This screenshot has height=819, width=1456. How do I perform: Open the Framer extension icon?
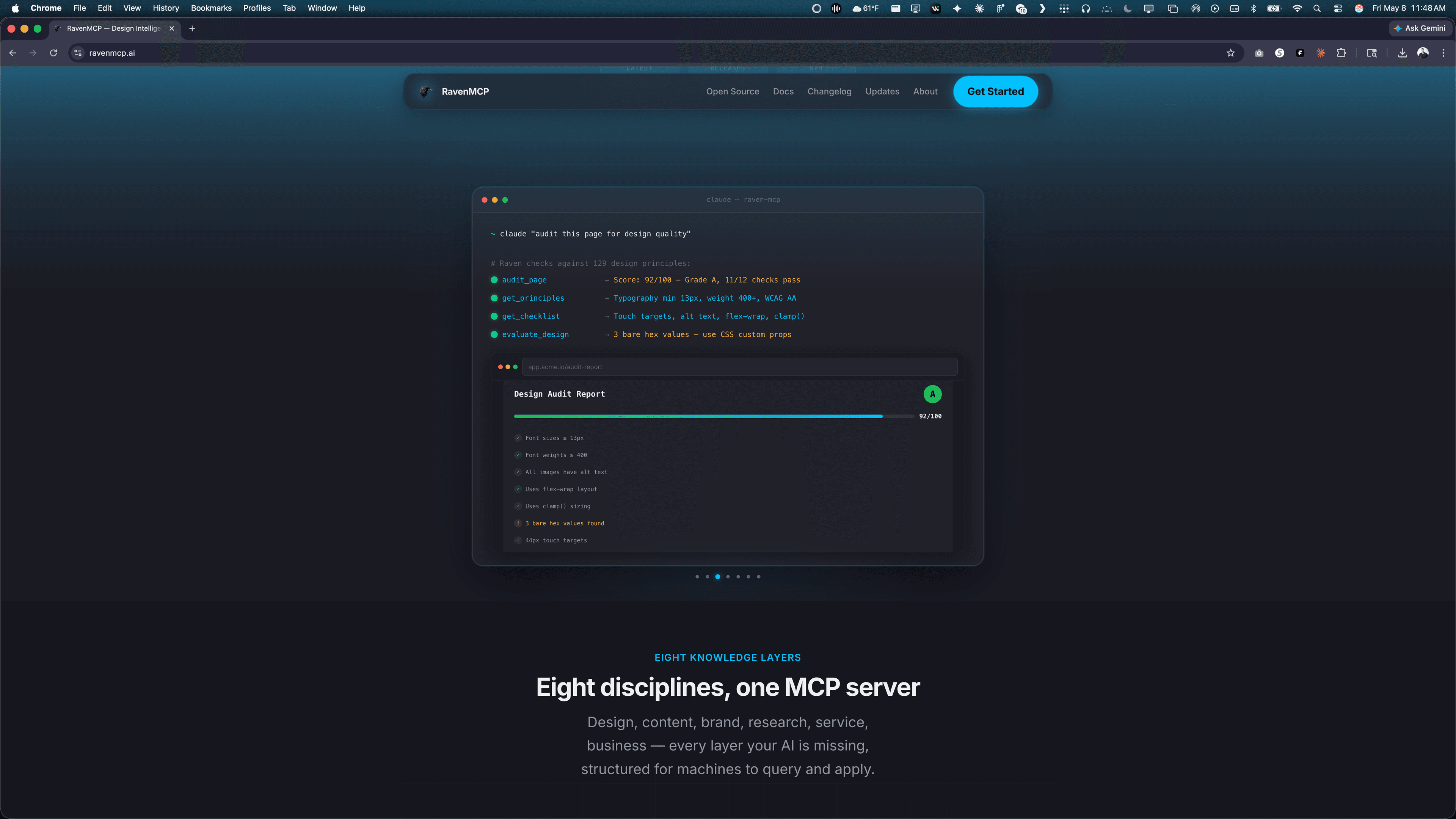(1300, 53)
